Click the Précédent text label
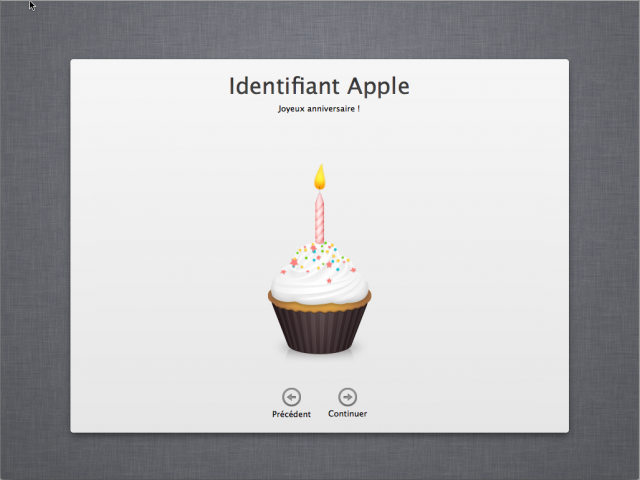The width and height of the screenshot is (640, 480). tap(291, 414)
